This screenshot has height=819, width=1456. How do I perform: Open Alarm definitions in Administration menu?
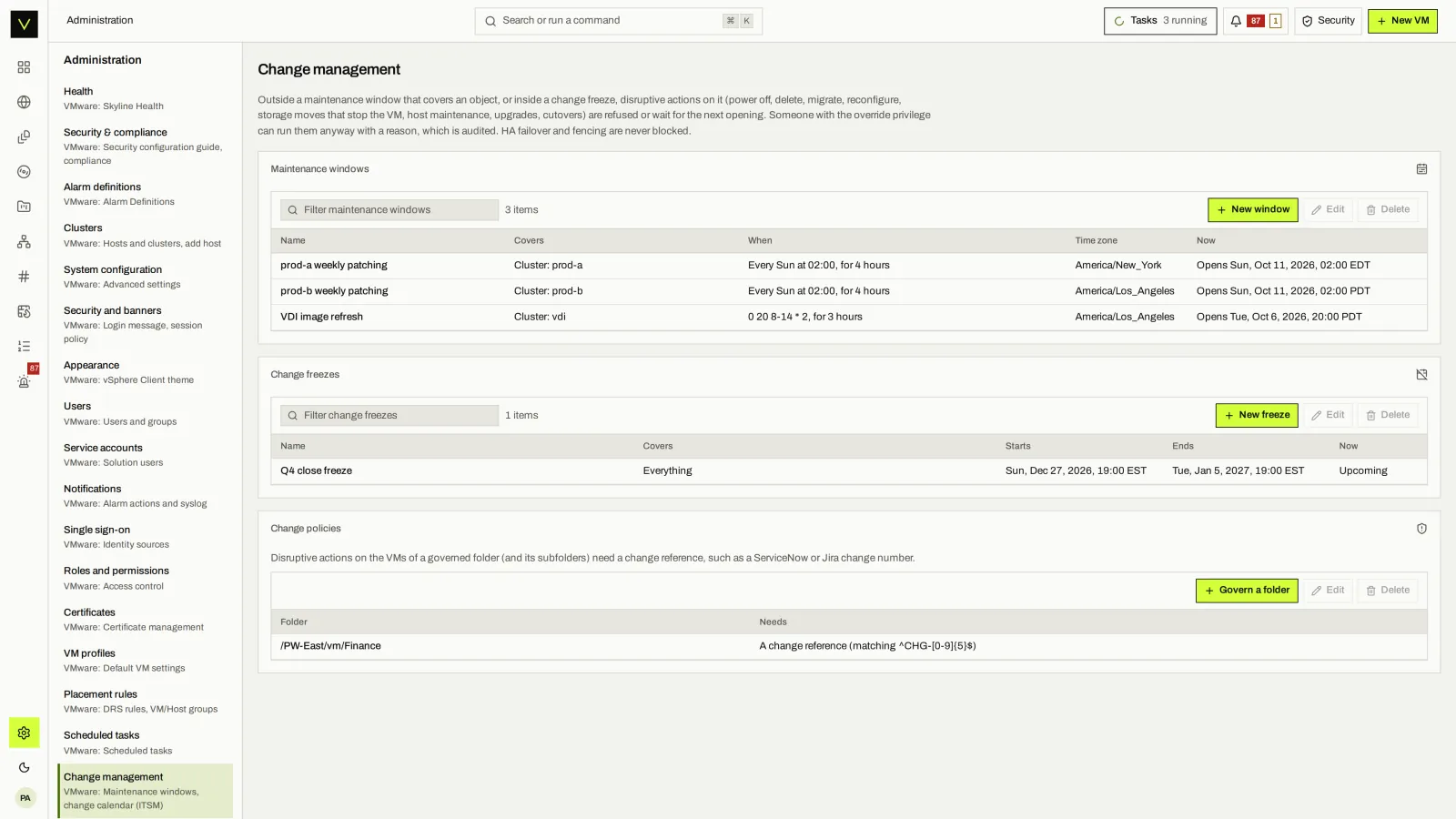coord(146,195)
